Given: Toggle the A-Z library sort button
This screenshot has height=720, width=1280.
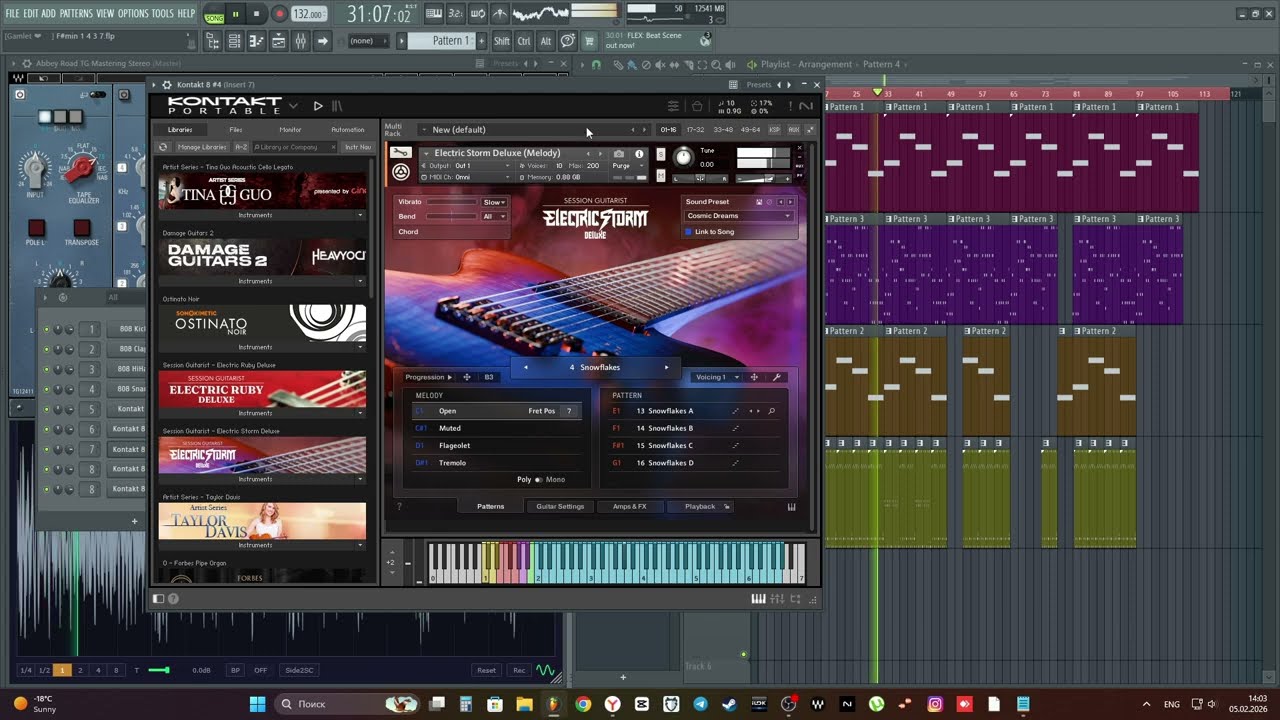Looking at the screenshot, I should pos(241,147).
